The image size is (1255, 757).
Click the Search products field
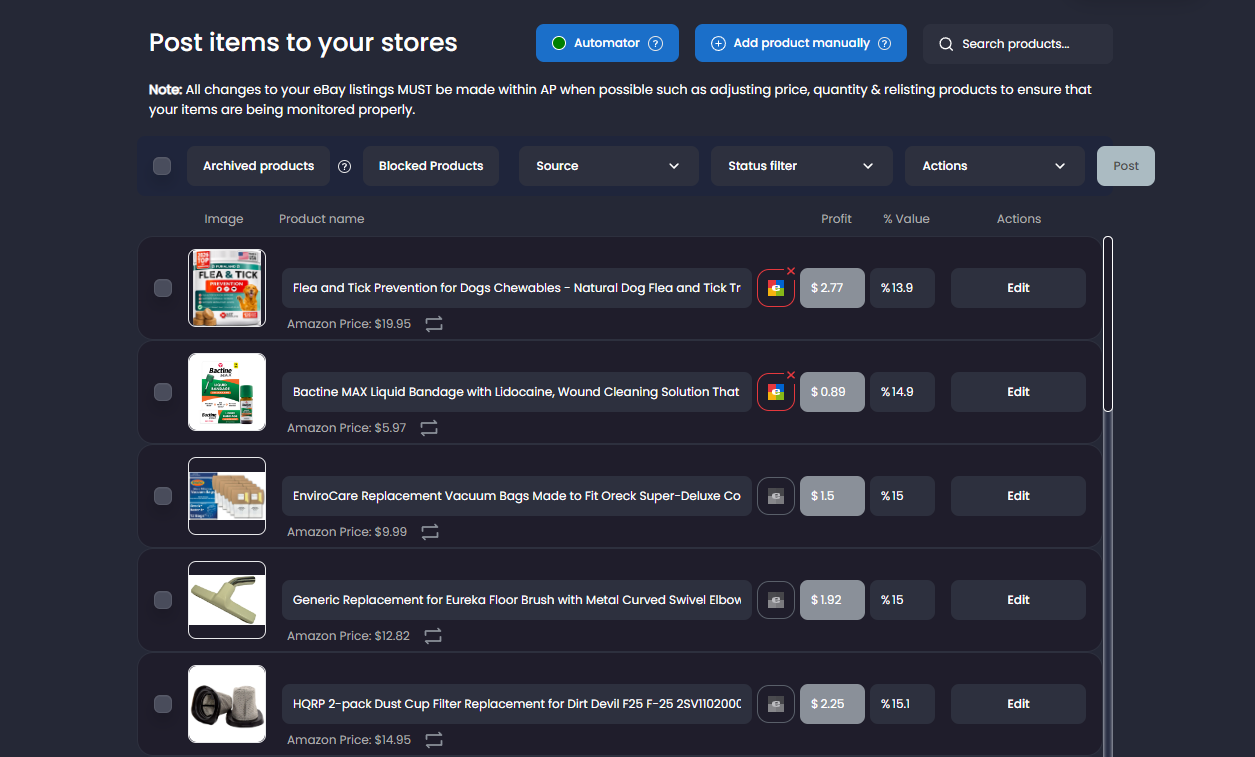(x=1018, y=44)
